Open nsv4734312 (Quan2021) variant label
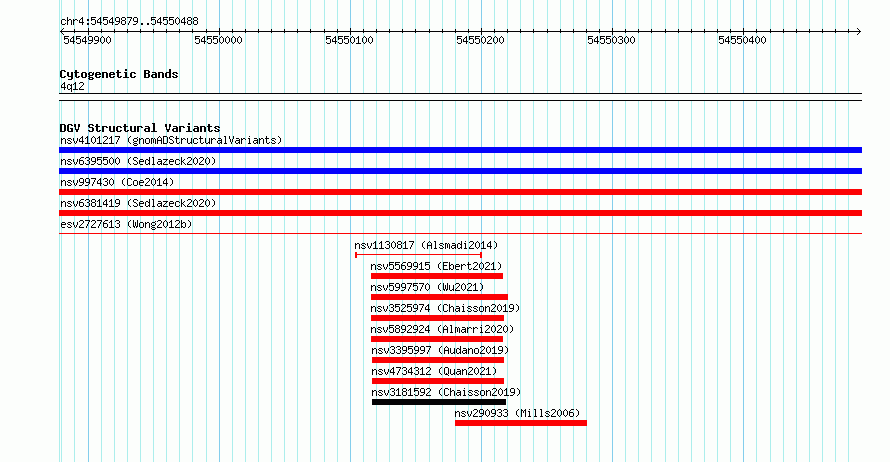 pyautogui.click(x=434, y=371)
